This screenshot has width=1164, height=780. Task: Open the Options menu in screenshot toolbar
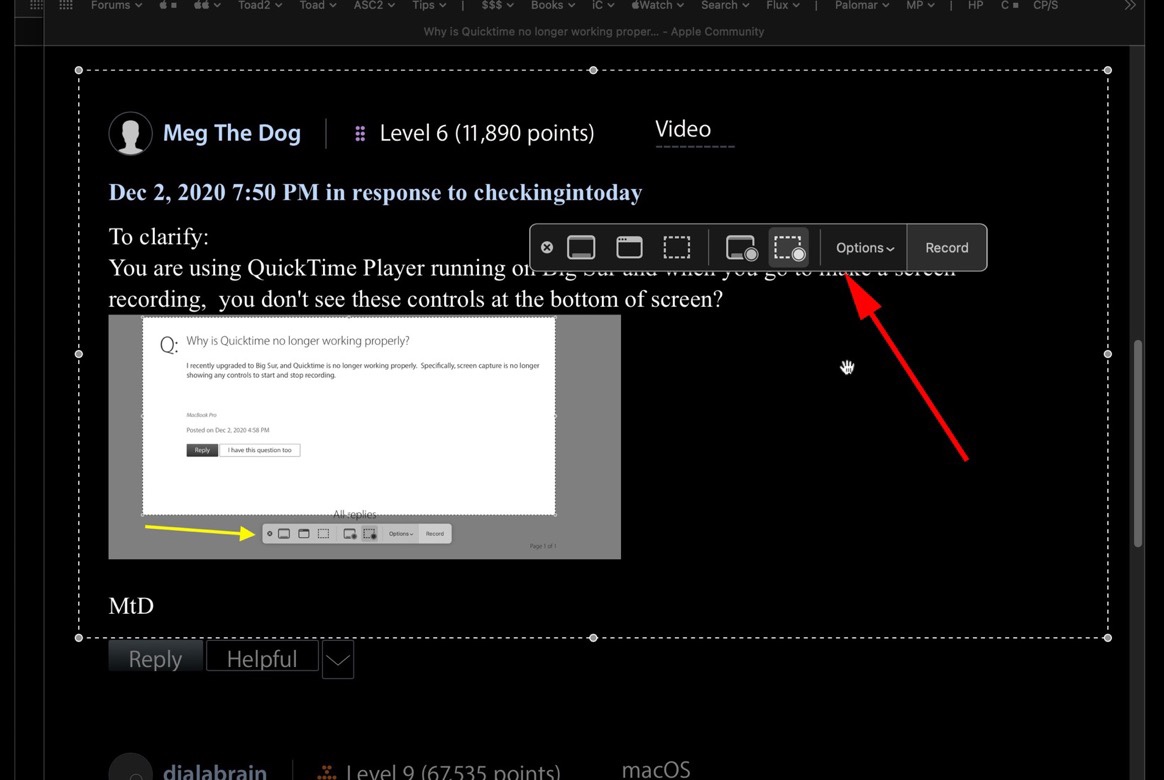865,248
